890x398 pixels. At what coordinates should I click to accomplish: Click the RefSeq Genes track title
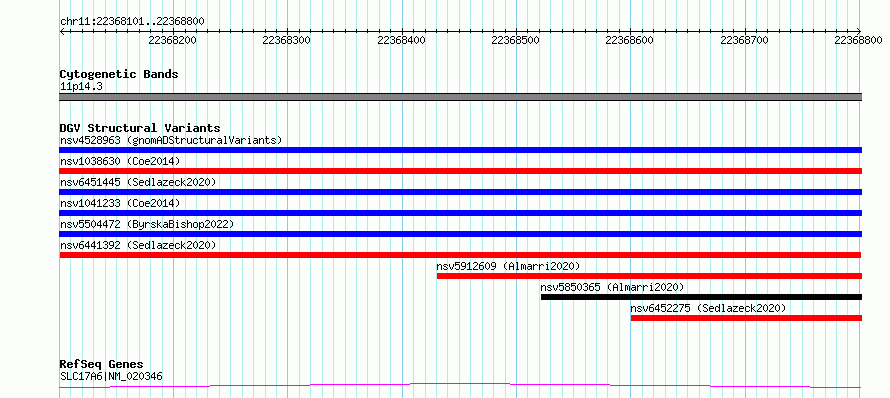(101, 365)
